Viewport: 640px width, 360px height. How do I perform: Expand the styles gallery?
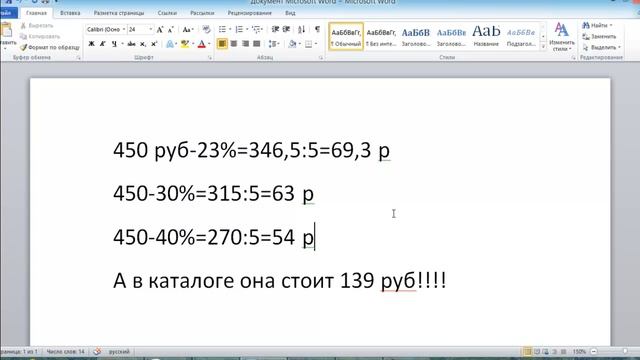(543, 47)
